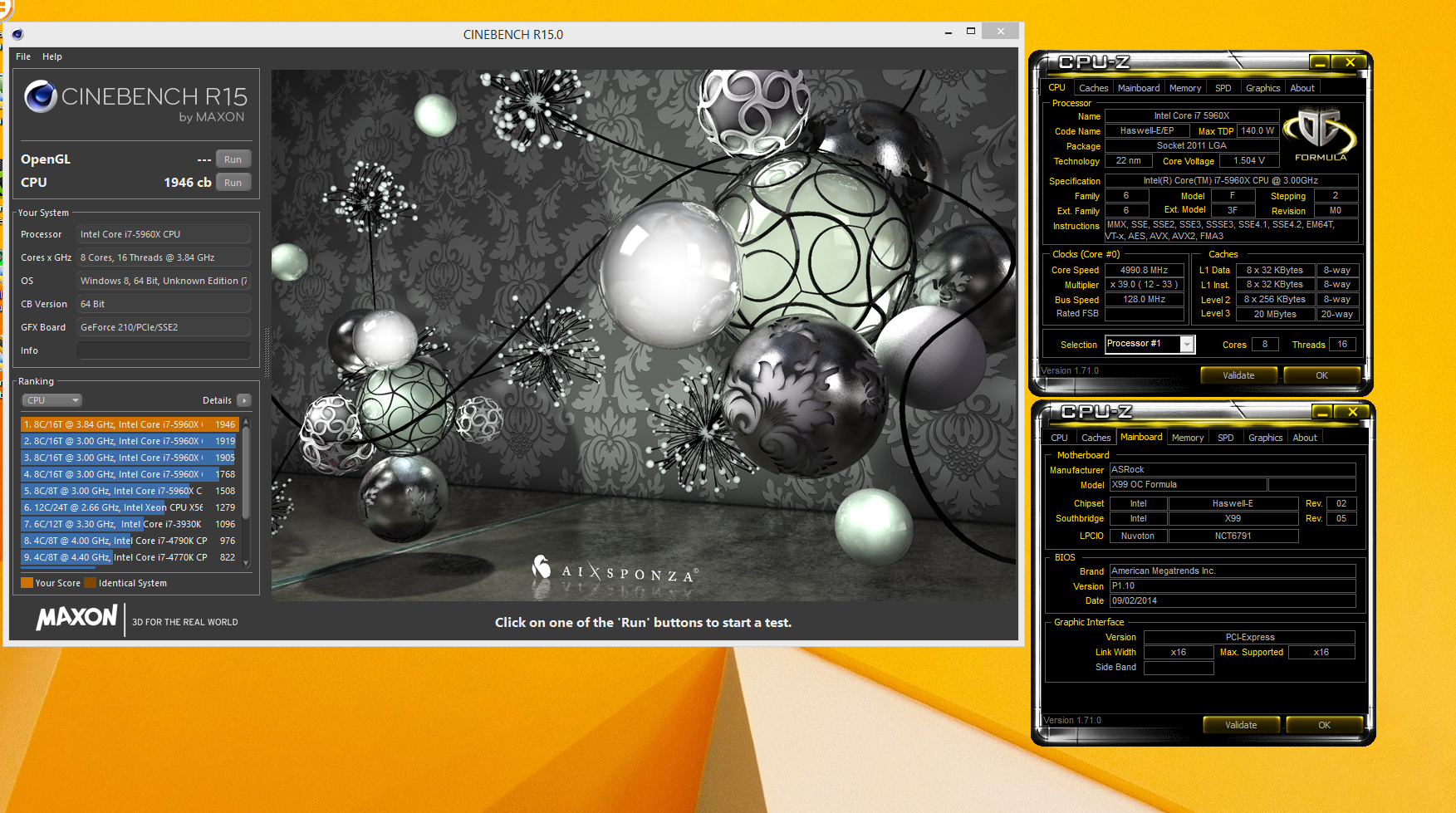
Task: Click the OC Formula logo in CPU-Z
Action: [1320, 133]
